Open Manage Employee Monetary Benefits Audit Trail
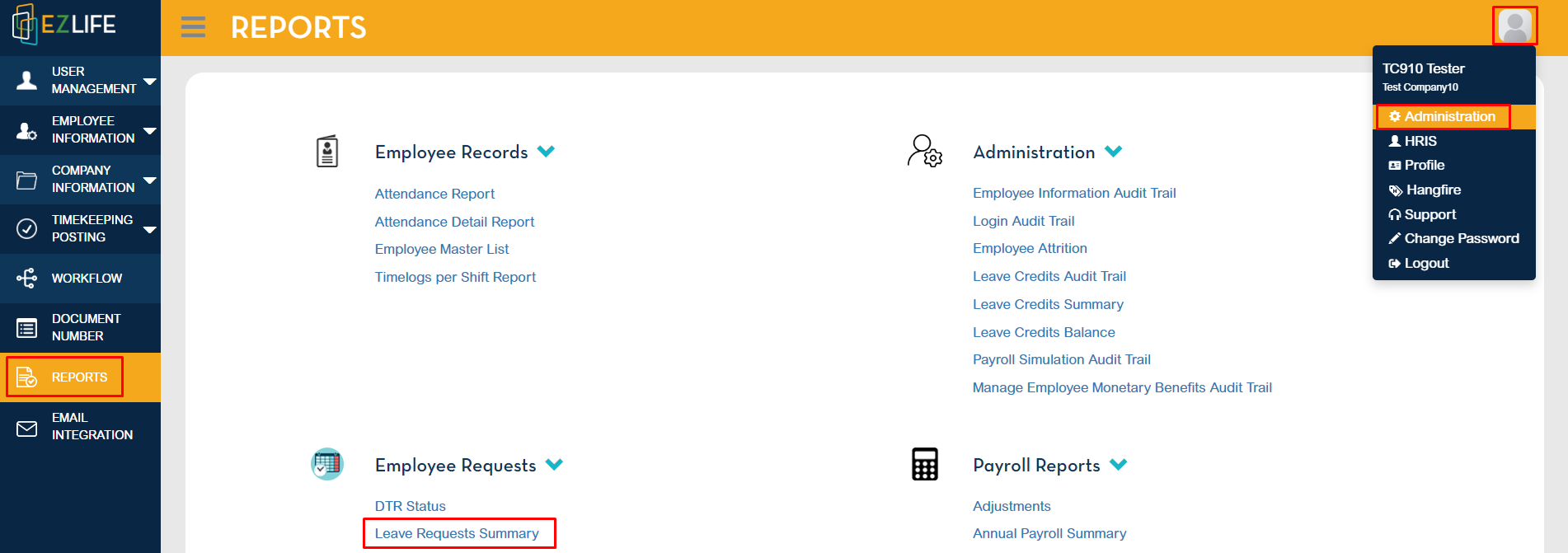The height and width of the screenshot is (553, 1568). (1122, 387)
